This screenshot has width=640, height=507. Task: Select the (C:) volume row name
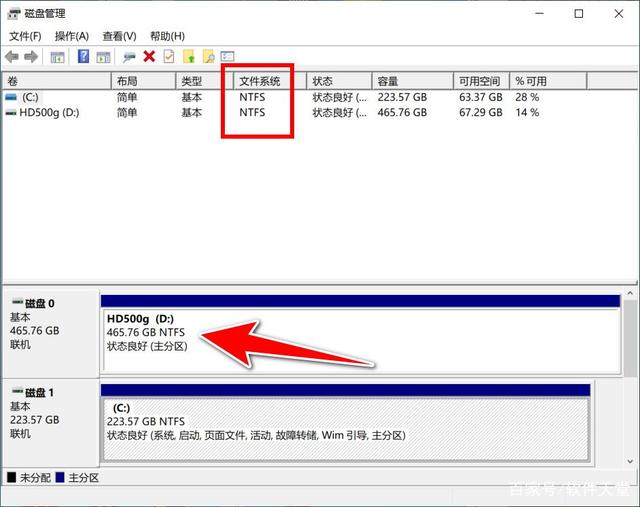coord(30,97)
